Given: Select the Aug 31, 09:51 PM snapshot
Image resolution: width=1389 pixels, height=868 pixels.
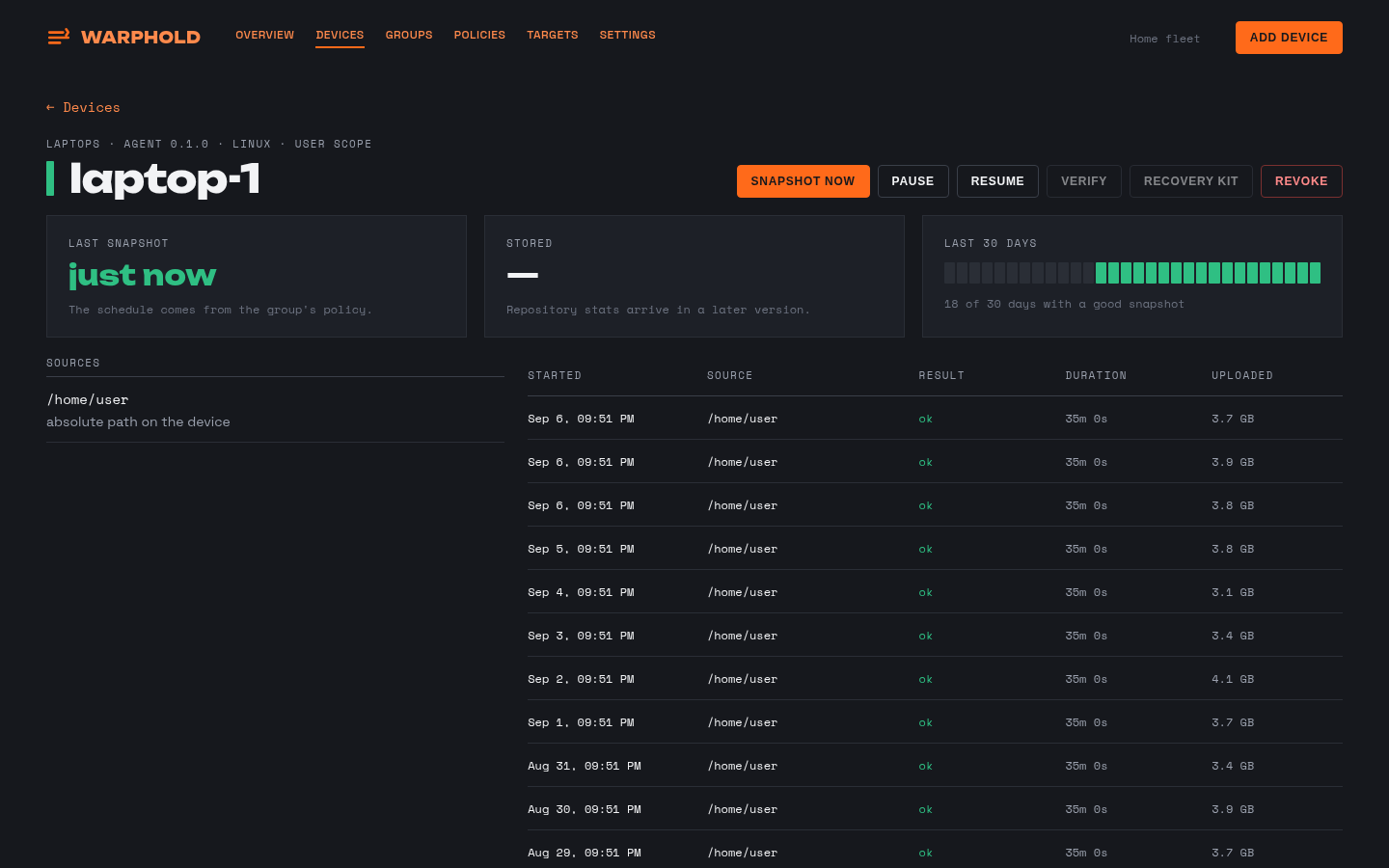Looking at the screenshot, I should click(x=935, y=766).
